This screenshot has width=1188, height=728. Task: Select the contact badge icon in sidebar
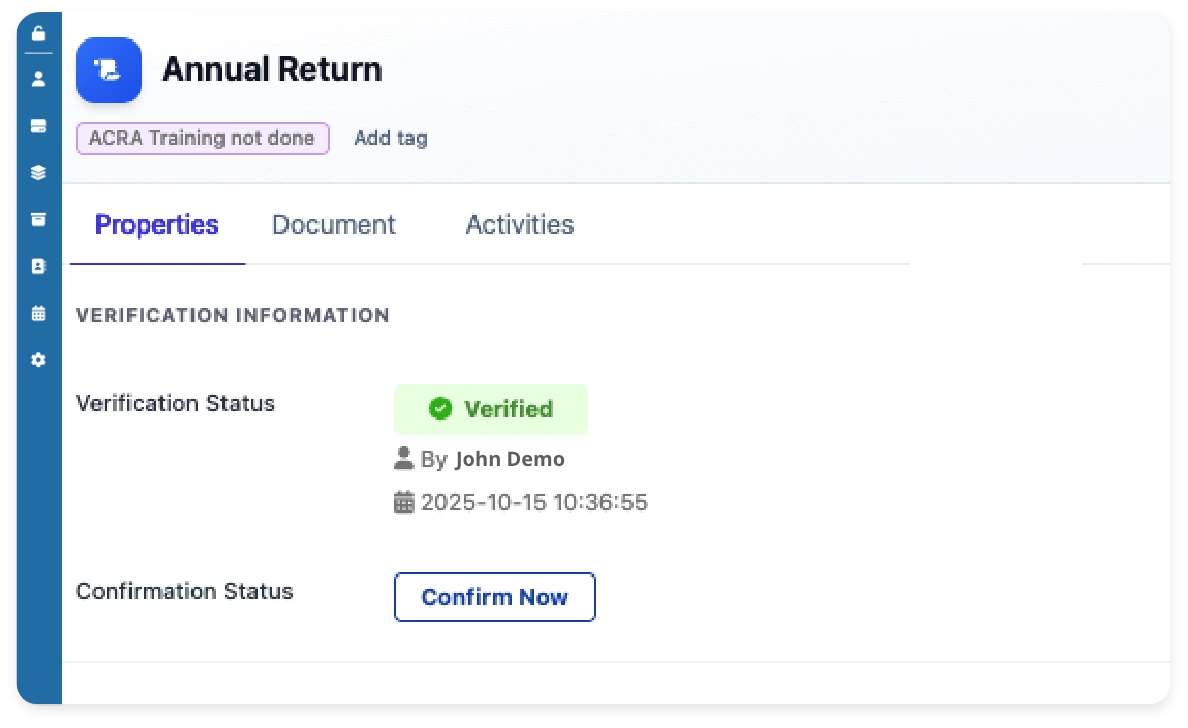coord(37,266)
